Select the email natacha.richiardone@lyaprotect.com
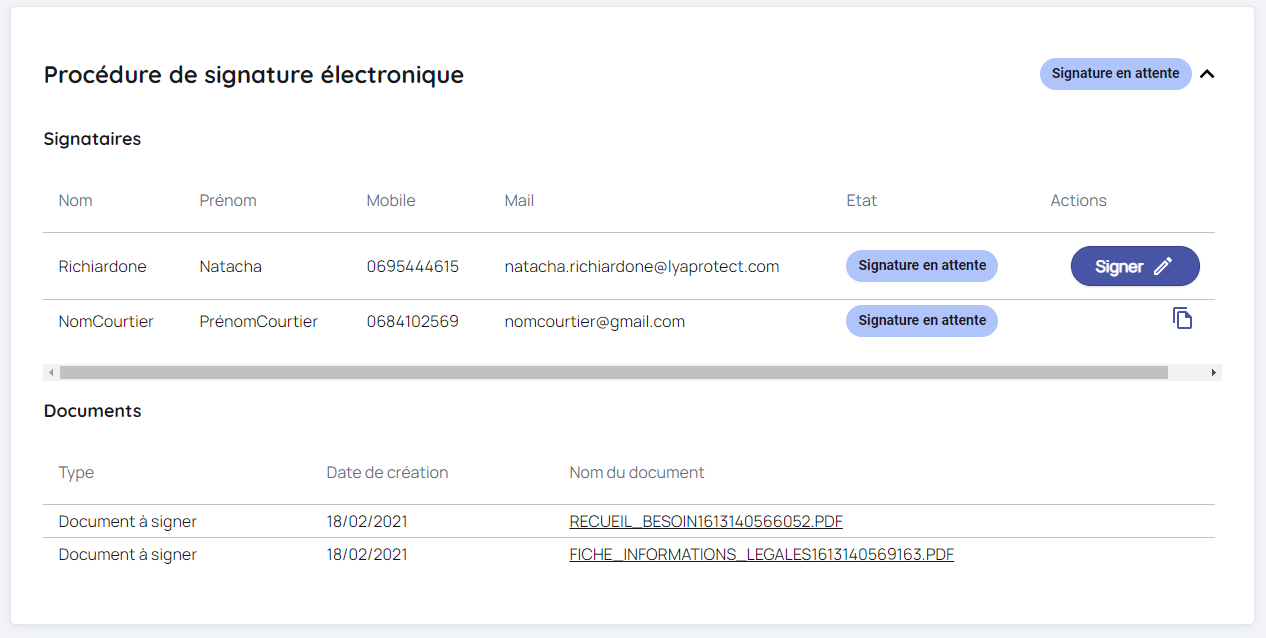 pyautogui.click(x=641, y=266)
